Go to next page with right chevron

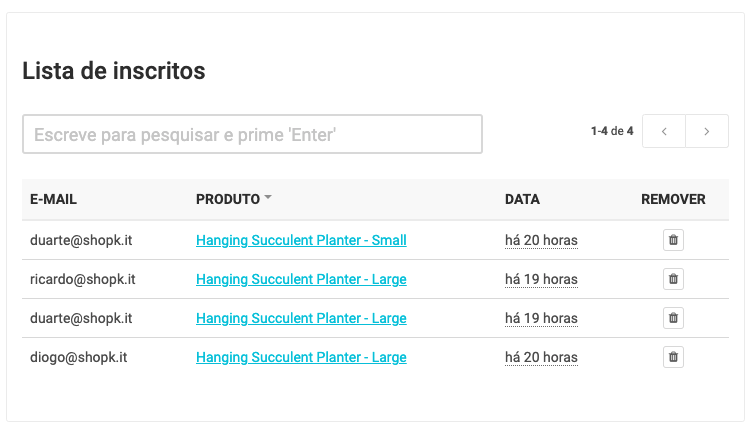(x=707, y=131)
